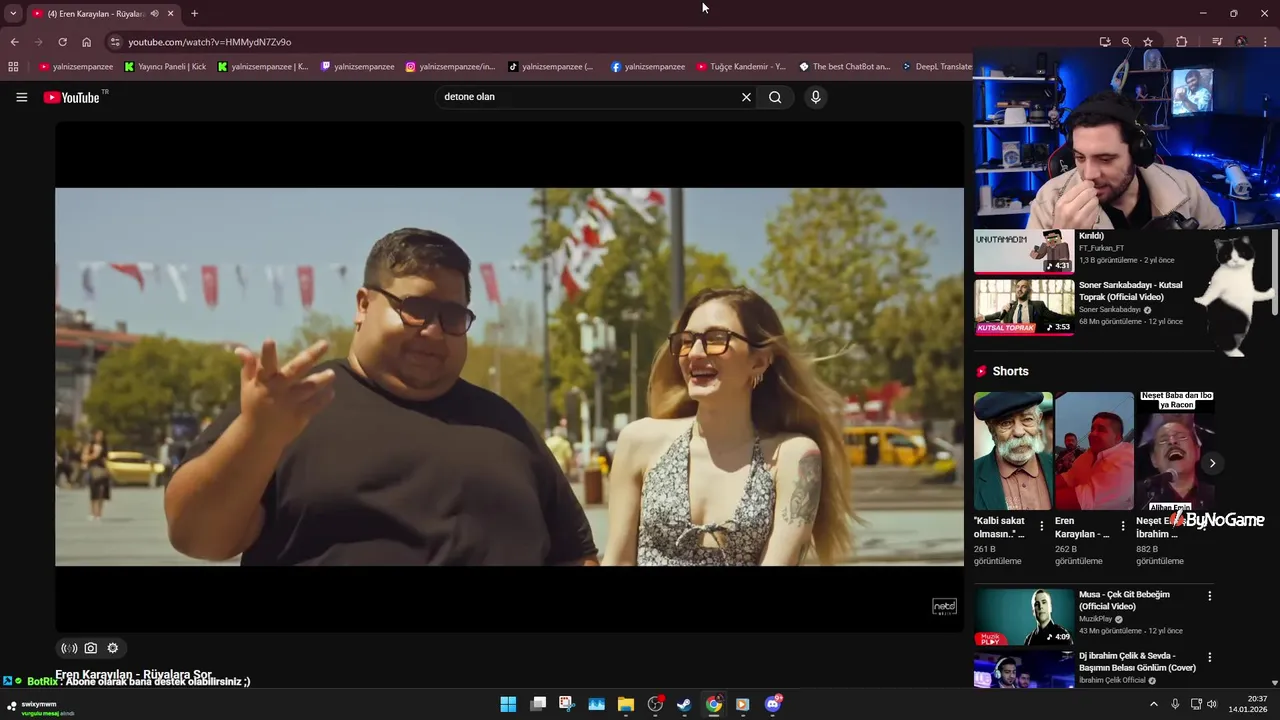Open the first yalnizsempanzee YouTube bookmark
This screenshot has height=720, width=1280.
pyautogui.click(x=76, y=67)
